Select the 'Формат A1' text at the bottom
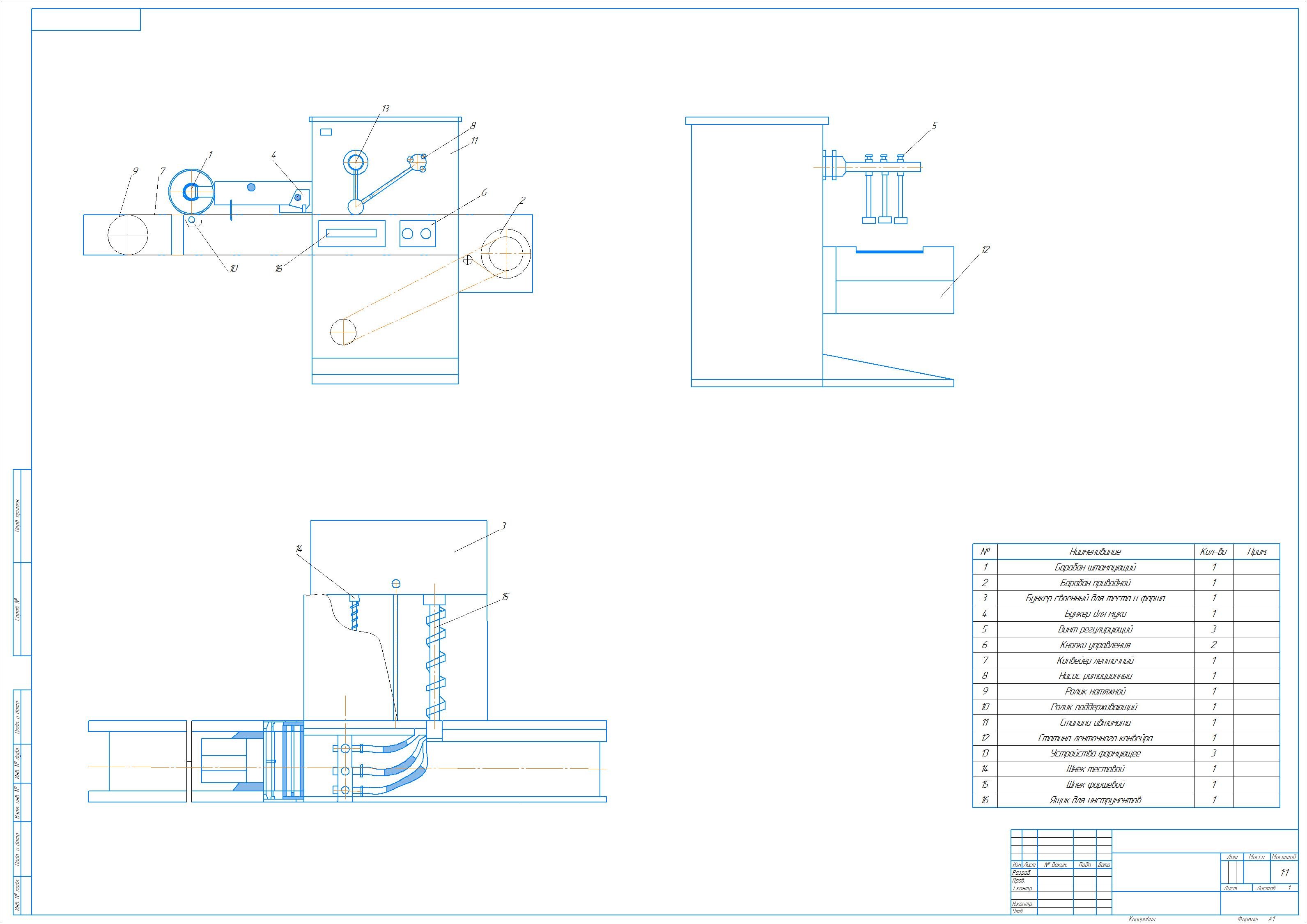This screenshot has width=1307, height=924. click(x=1256, y=919)
